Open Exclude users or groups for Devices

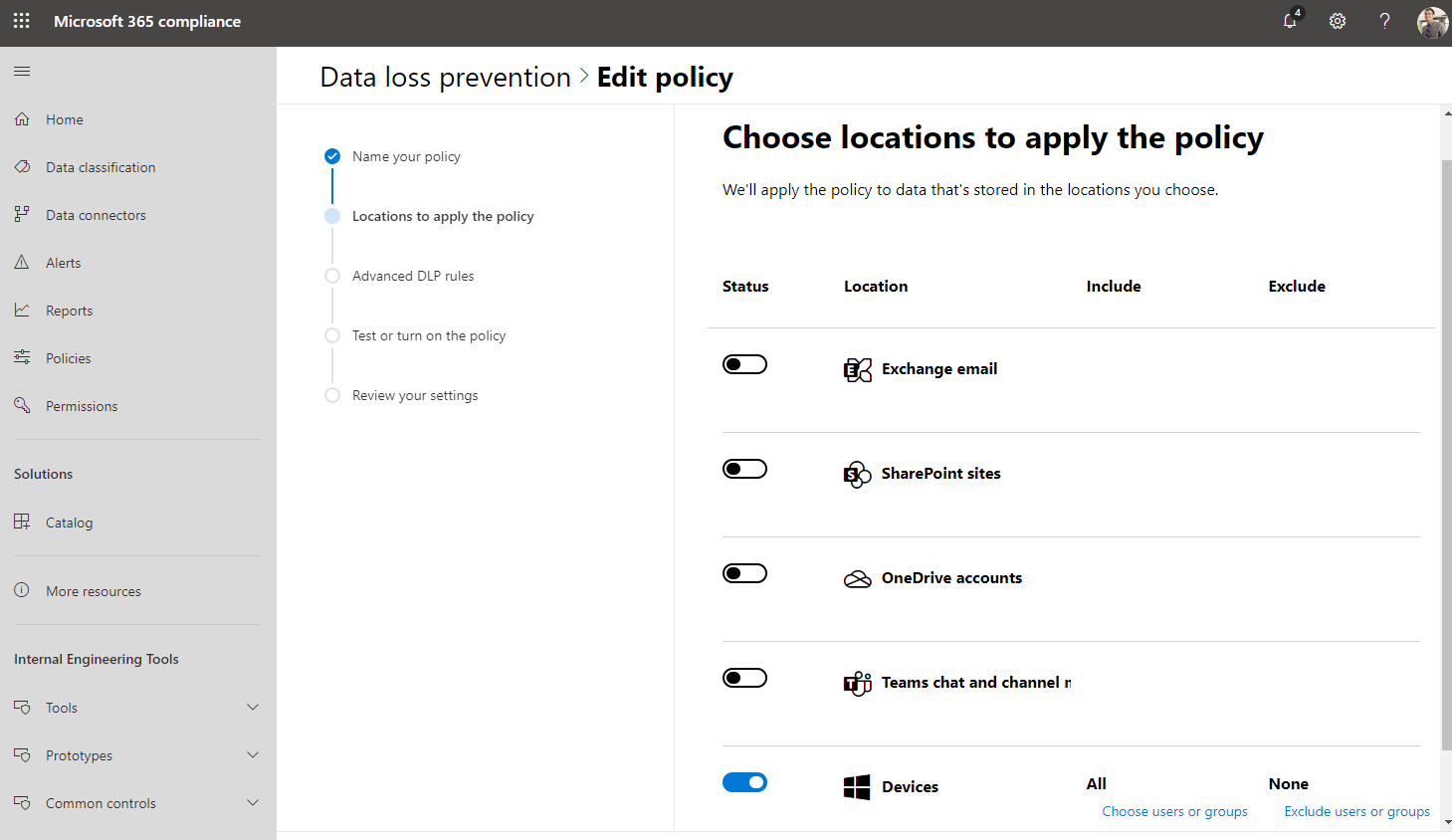(1356, 810)
